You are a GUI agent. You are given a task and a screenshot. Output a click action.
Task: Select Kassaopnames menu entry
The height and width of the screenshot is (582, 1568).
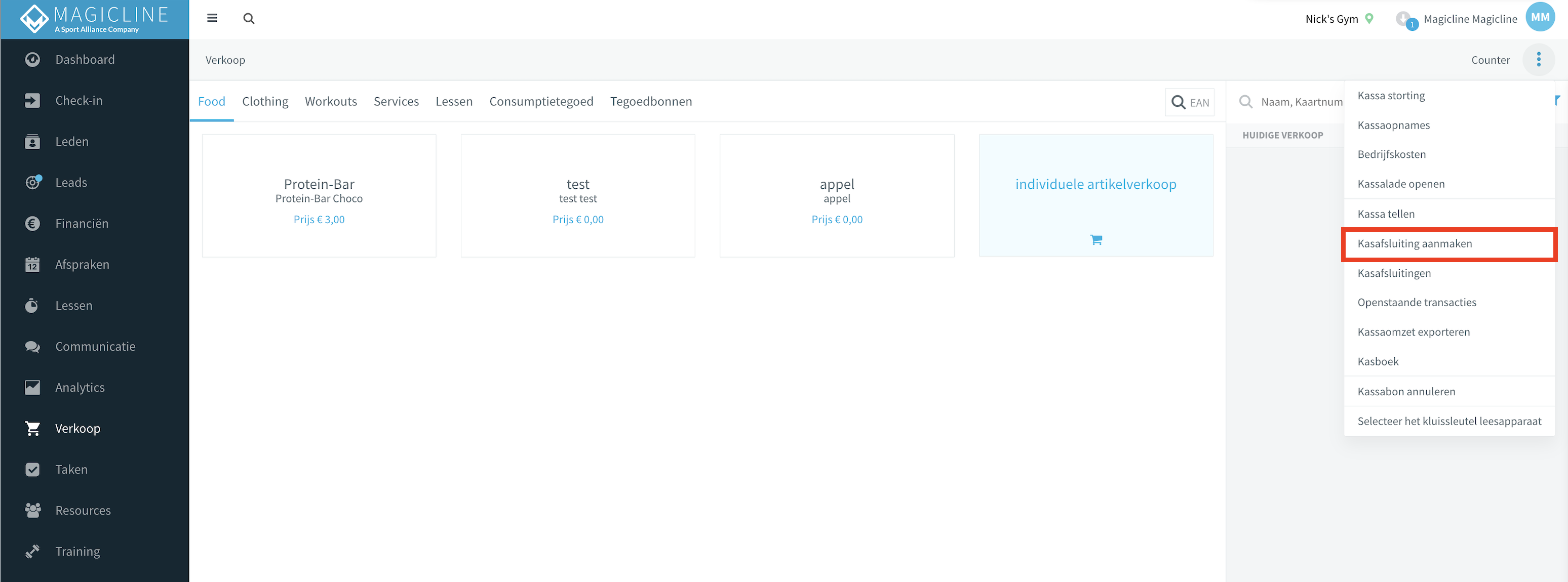pos(1448,126)
